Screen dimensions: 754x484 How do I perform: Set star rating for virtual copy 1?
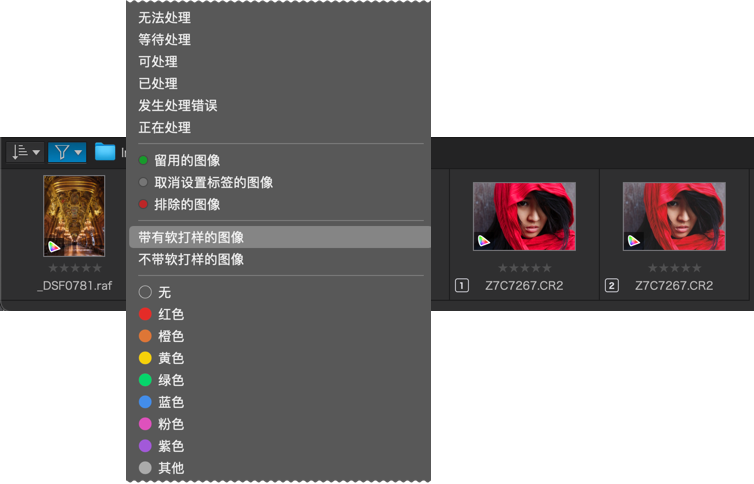[x=525, y=268]
